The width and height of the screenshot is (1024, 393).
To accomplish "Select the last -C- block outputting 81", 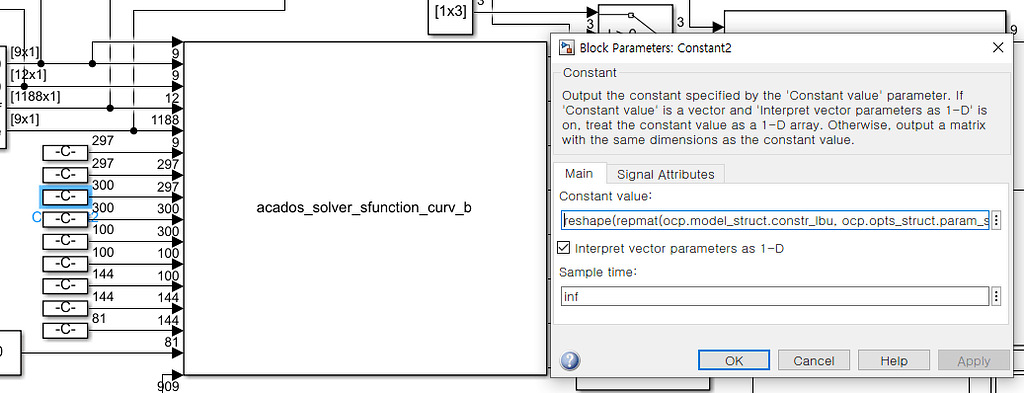I will (65, 330).
